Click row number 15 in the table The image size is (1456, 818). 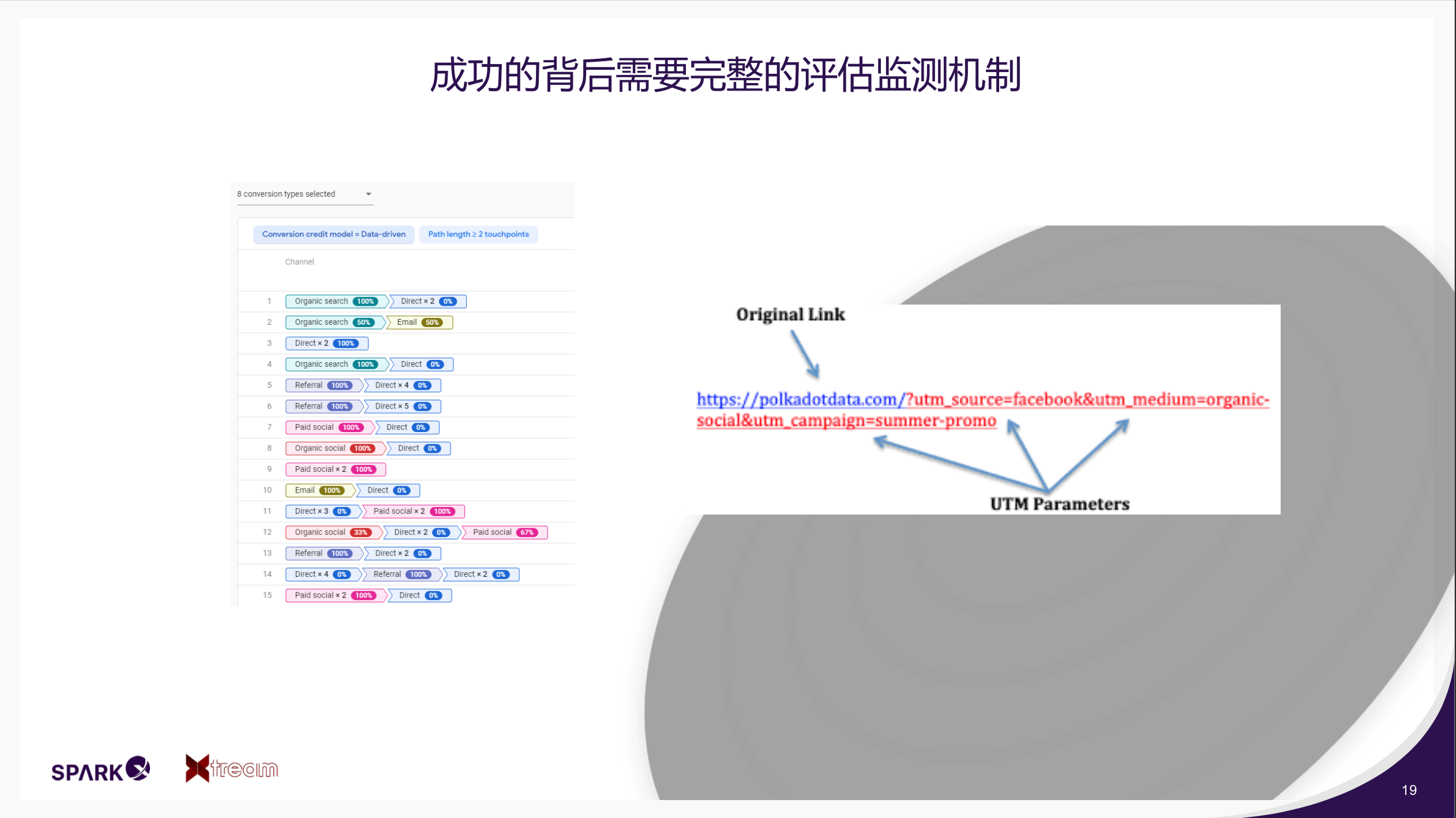click(267, 595)
